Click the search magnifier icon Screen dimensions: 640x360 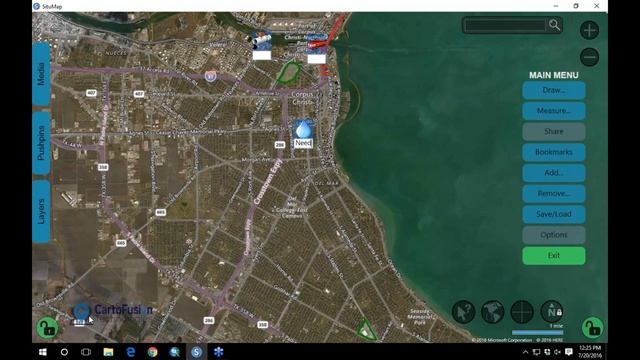(x=554, y=25)
